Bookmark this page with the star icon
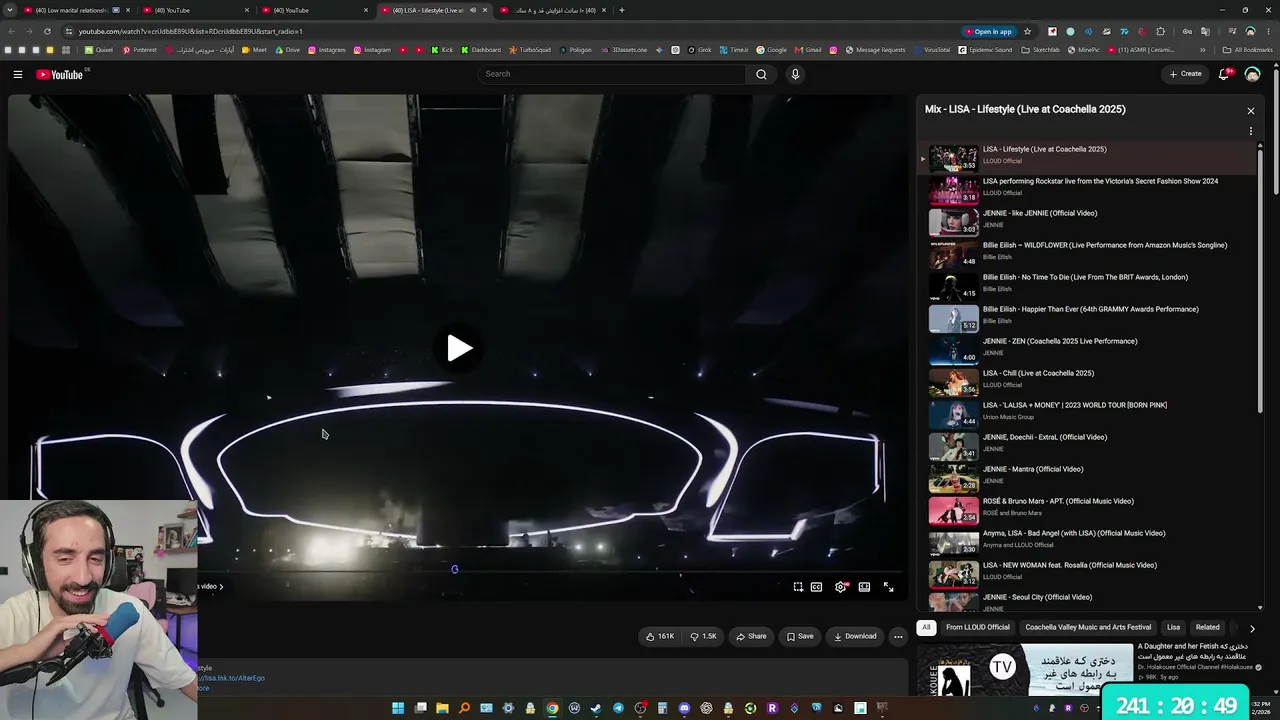Screen dimensions: 1280x720 pyautogui.click(x=1027, y=31)
